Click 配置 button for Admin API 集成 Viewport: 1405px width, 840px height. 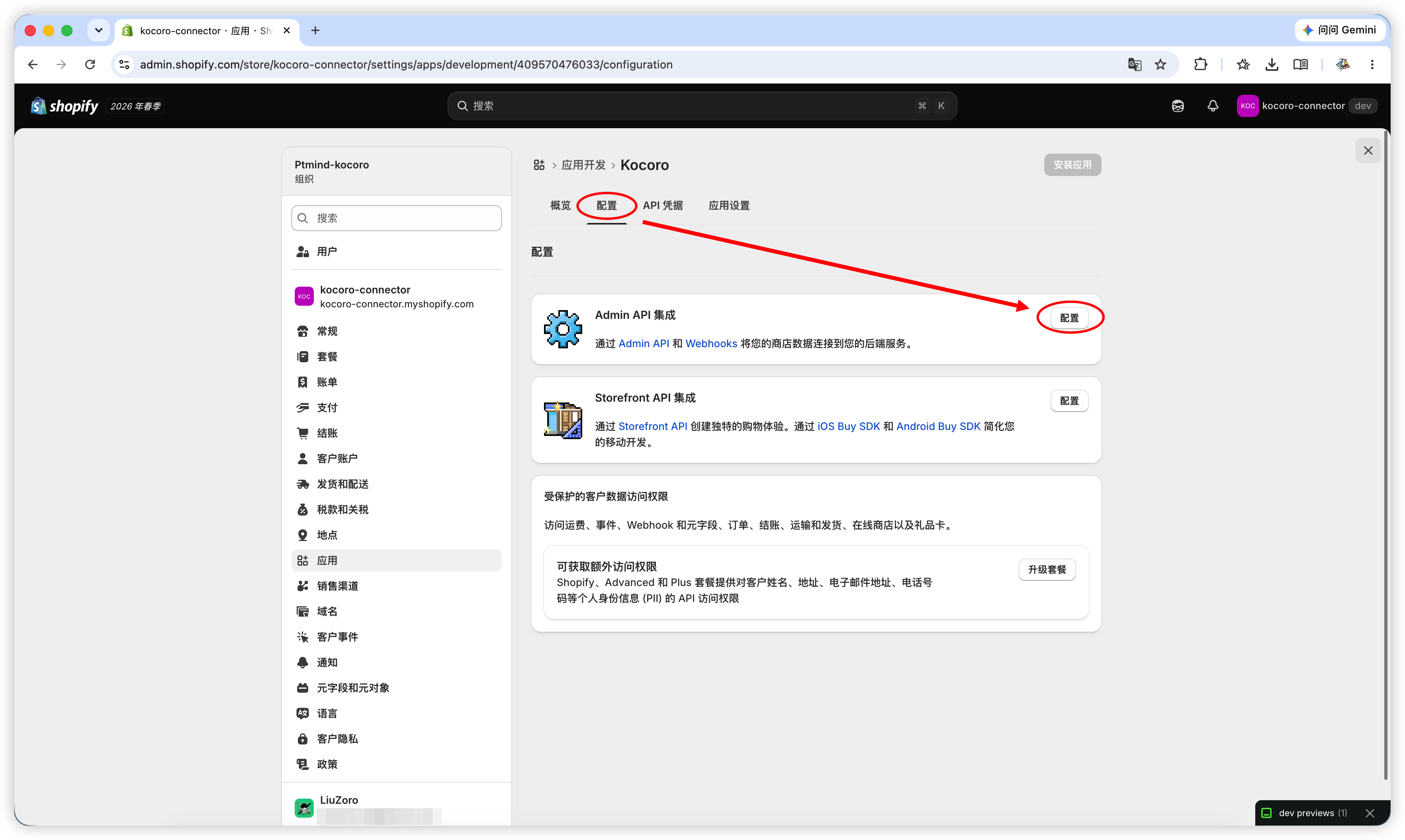1069,318
